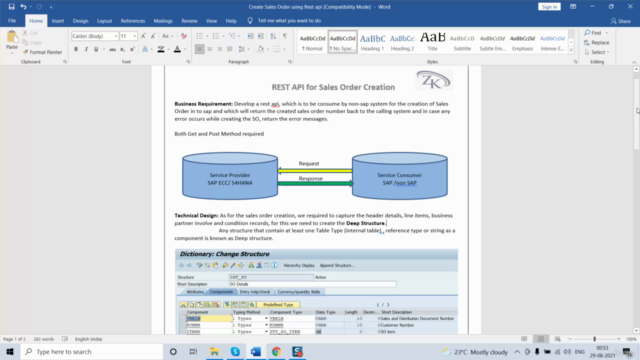Increase the font size

click(143, 36)
